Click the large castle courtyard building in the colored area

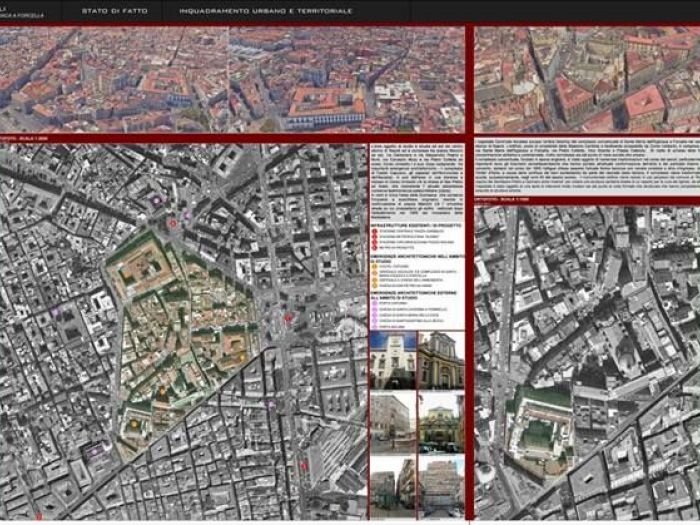(x=140, y=266)
